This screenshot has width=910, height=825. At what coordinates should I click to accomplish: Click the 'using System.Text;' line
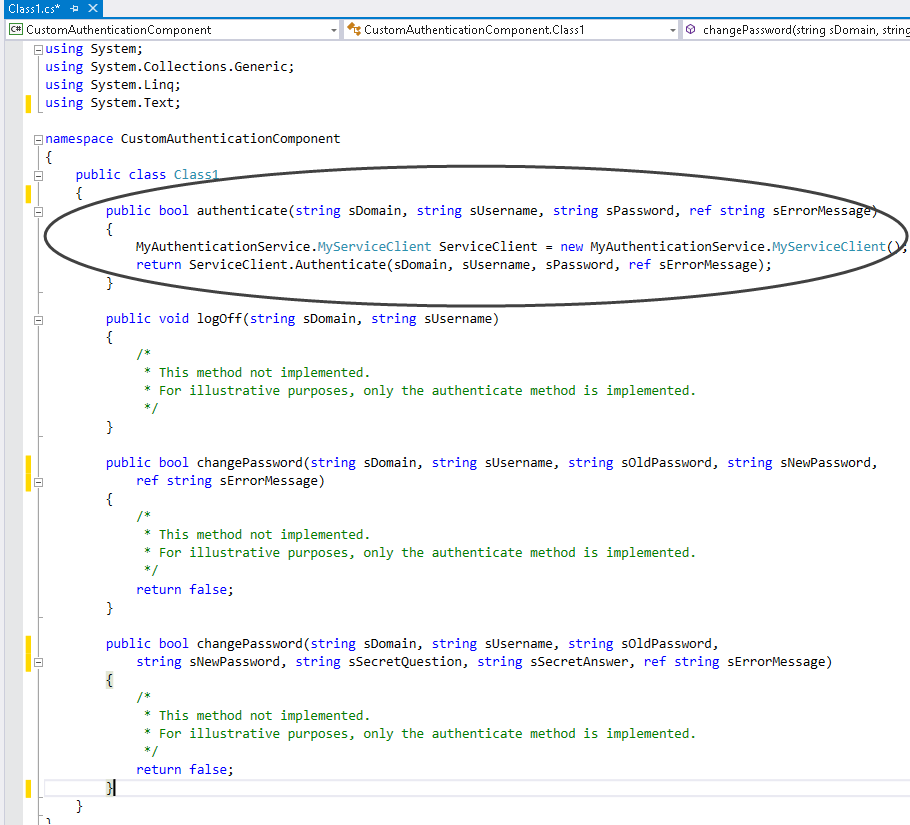point(113,103)
